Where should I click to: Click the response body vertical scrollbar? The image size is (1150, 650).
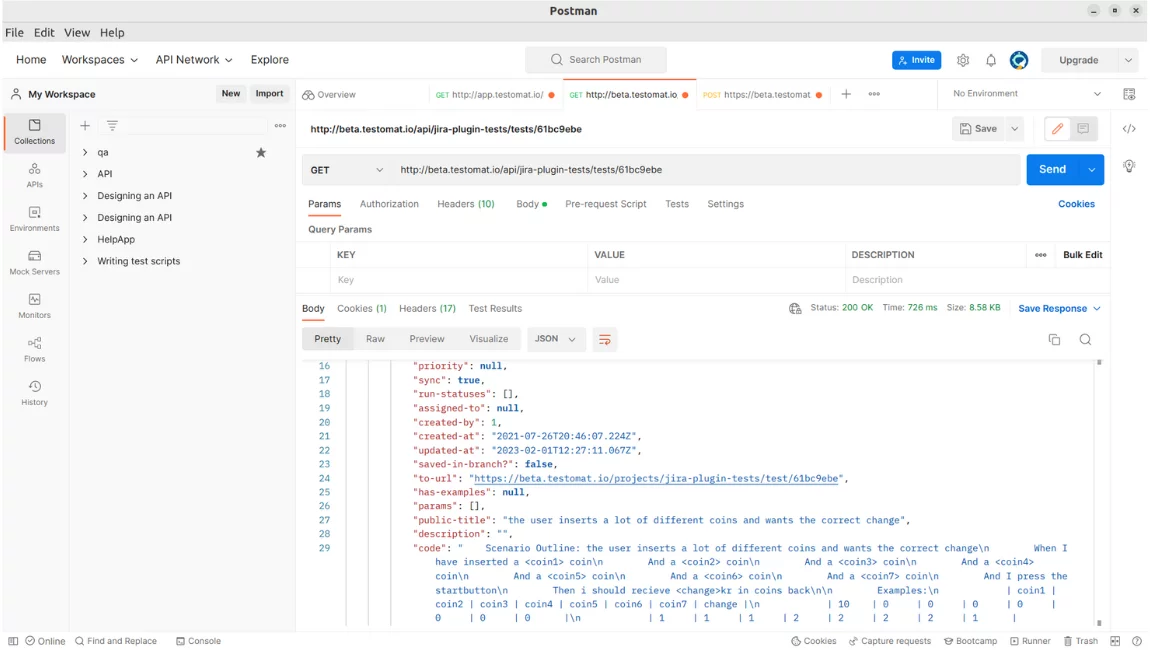1099,490
